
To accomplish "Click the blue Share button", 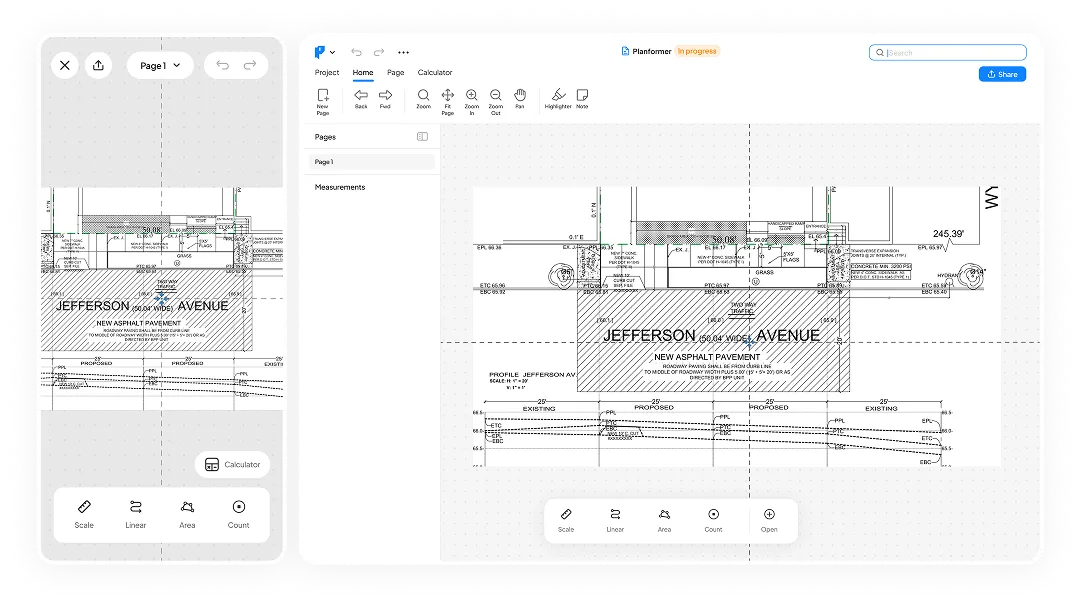I will 1002,74.
